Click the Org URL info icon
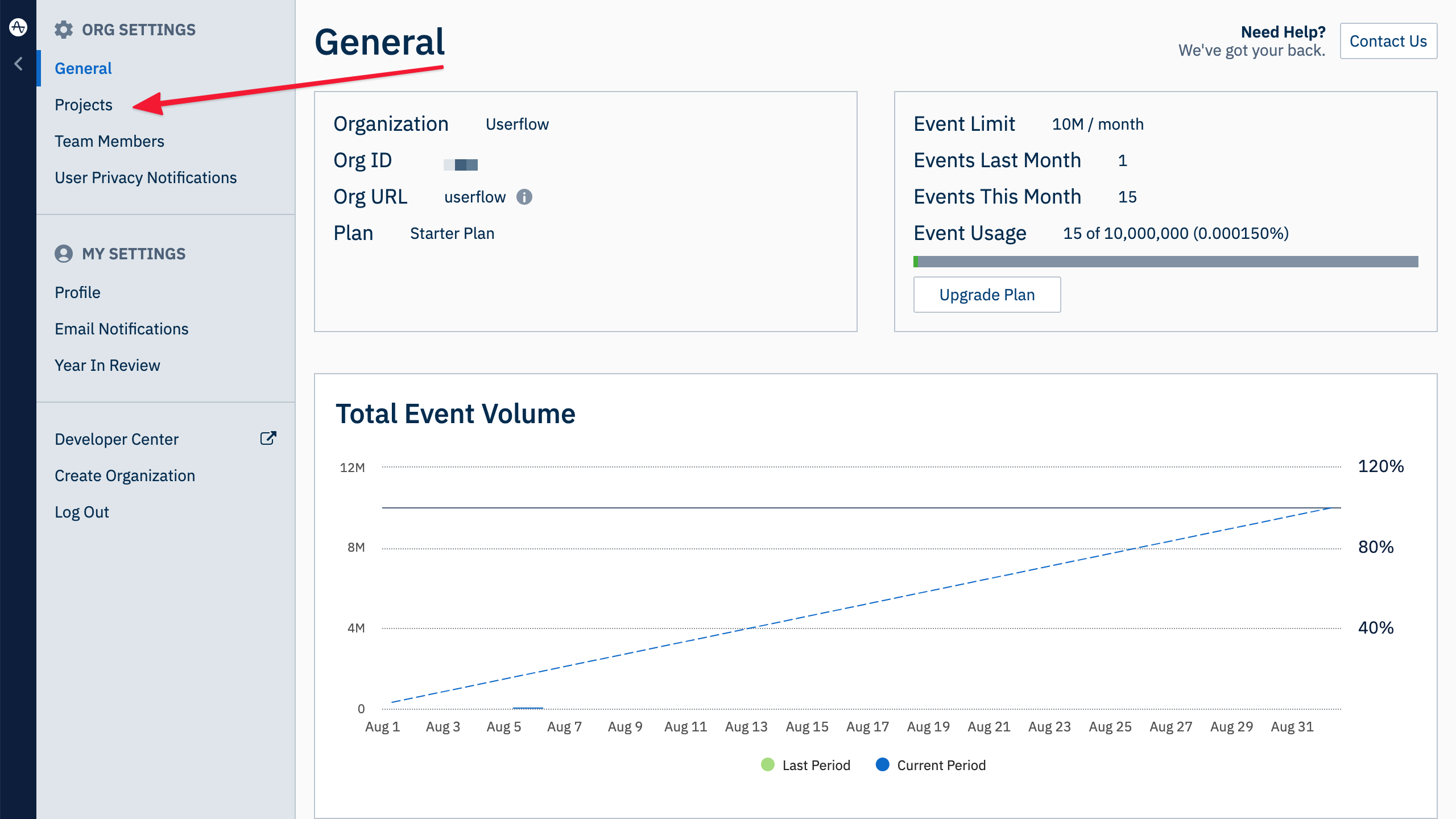 tap(524, 197)
